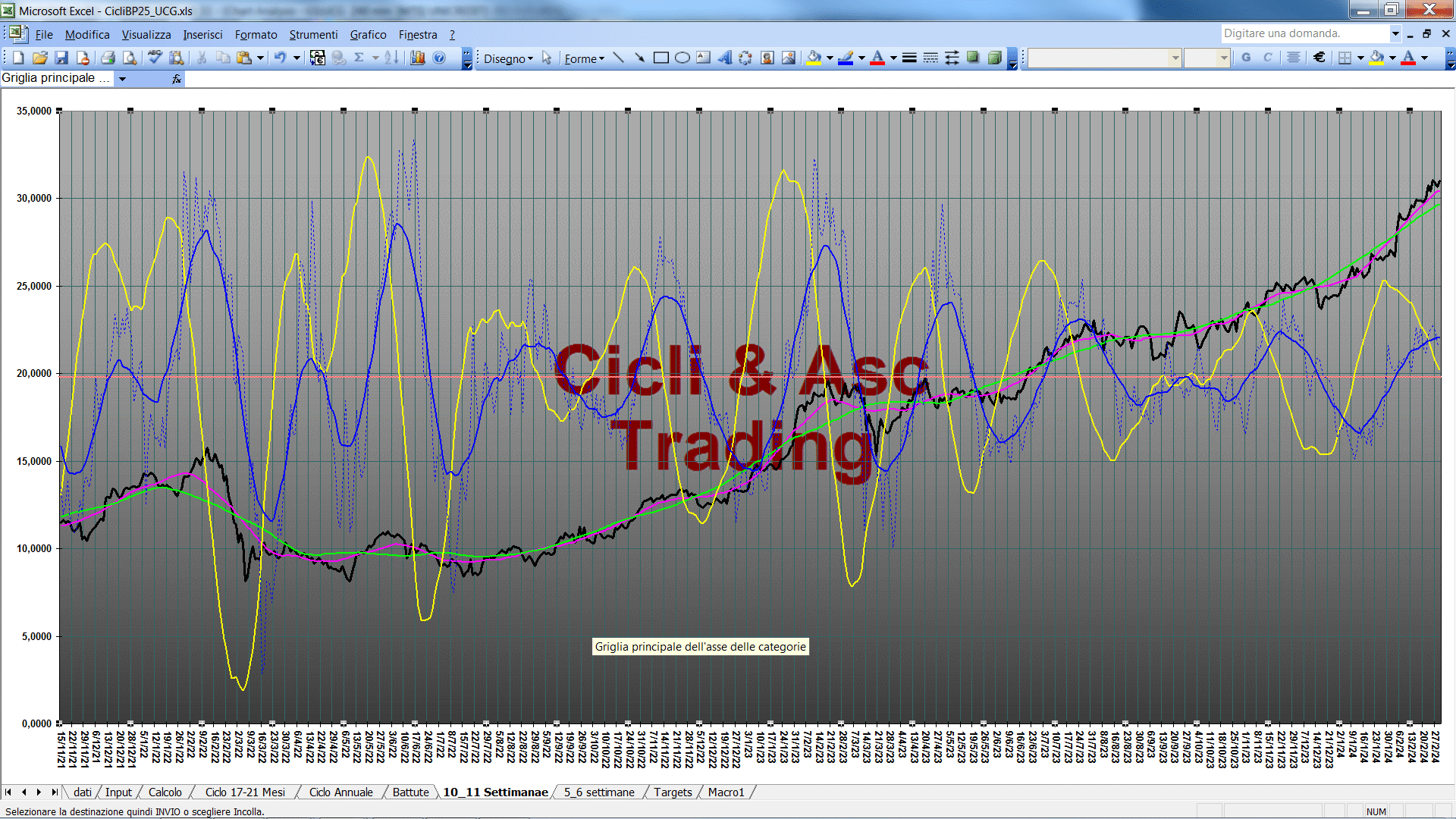Insert a diagram or organization chart

pyautogui.click(x=746, y=58)
